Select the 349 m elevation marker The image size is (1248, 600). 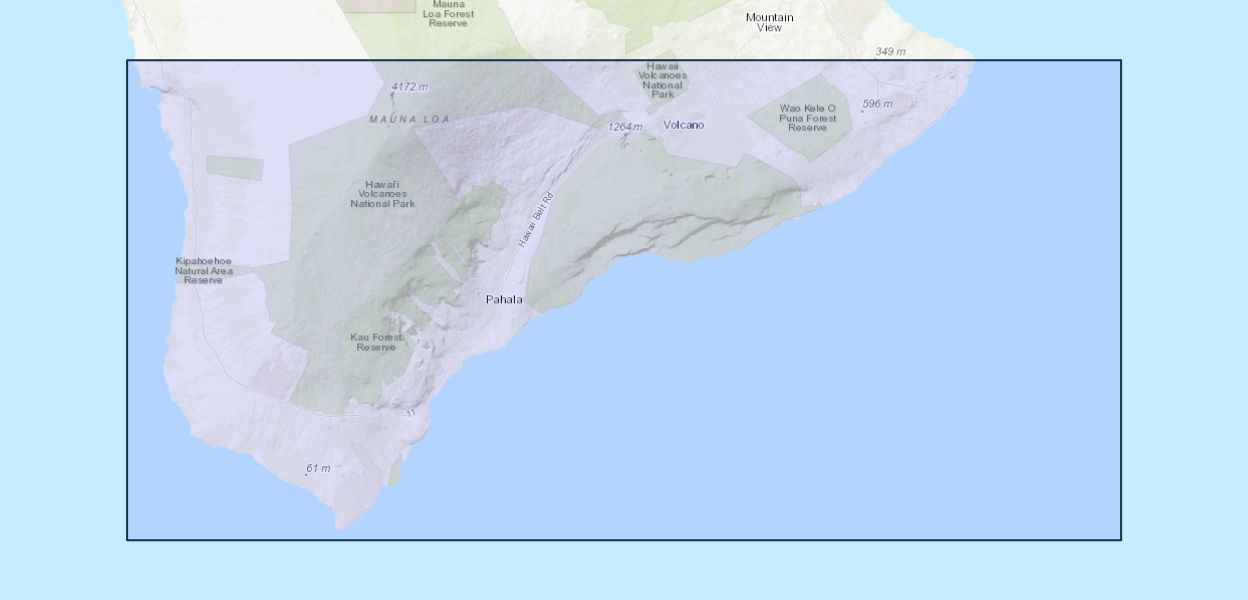[890, 52]
